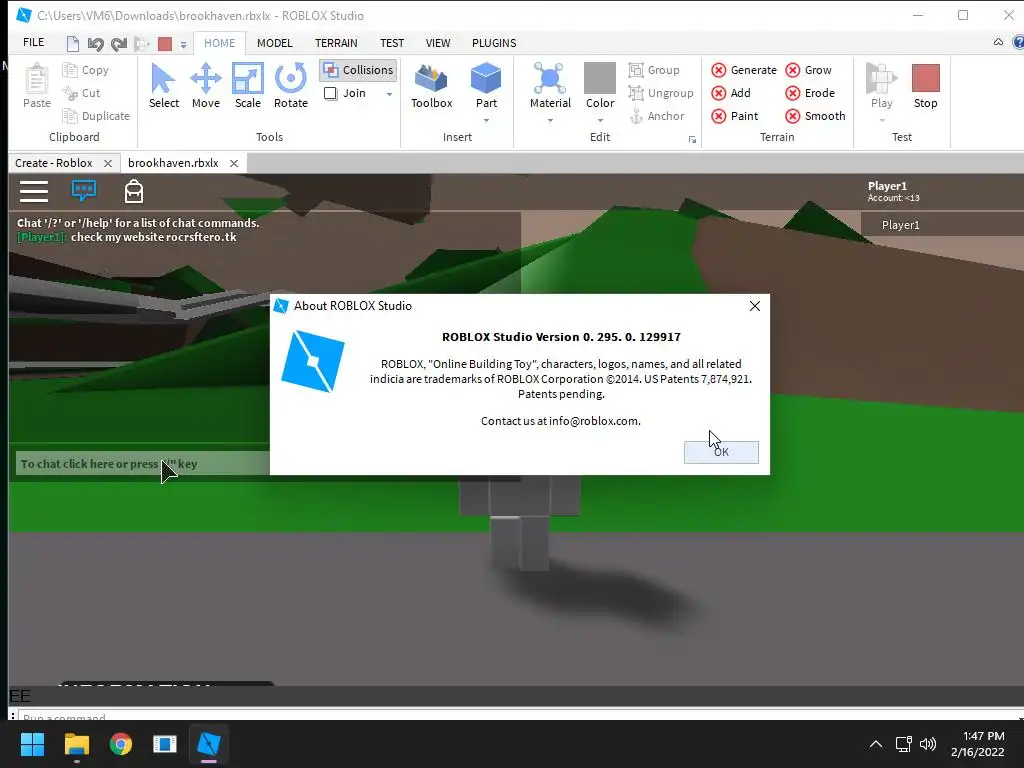Redo the last action
This screenshot has height=768, width=1024.
pos(118,44)
